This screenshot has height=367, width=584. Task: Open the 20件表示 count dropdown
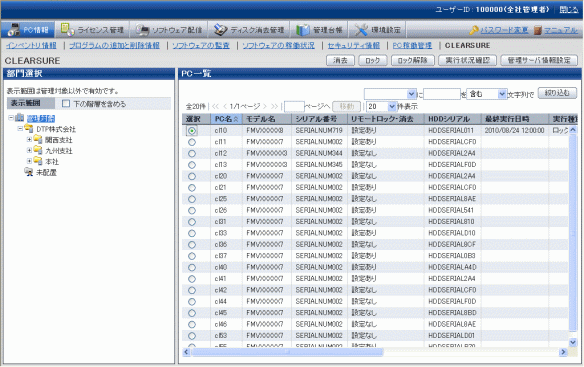381,107
